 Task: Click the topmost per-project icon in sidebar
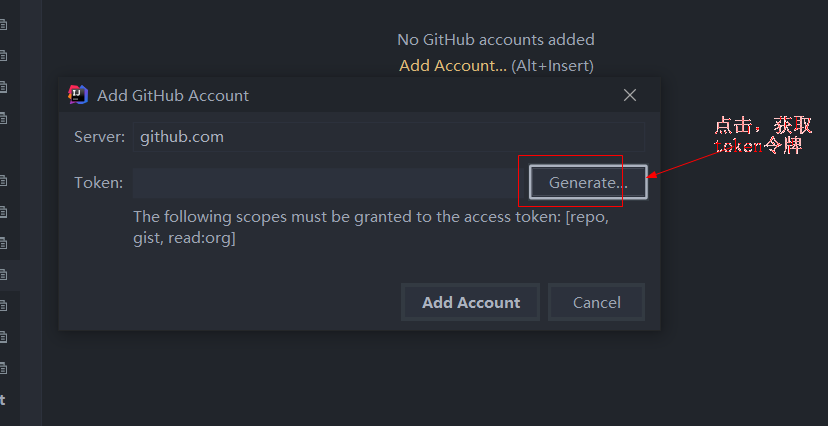[x=3, y=24]
